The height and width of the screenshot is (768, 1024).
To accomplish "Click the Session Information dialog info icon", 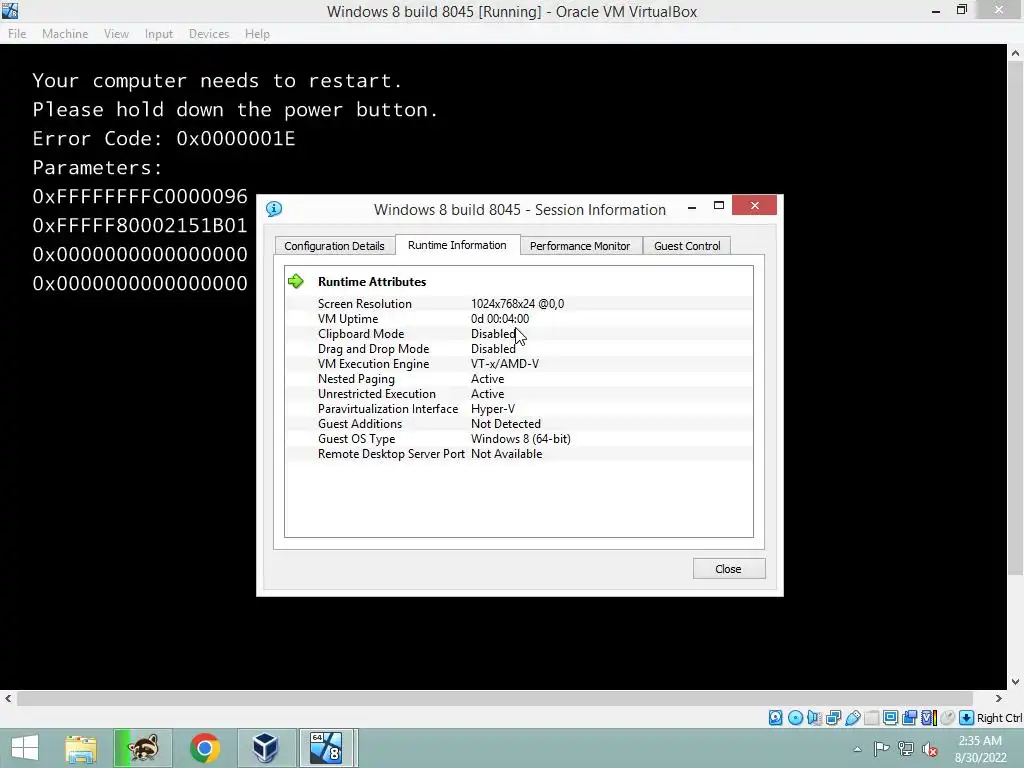I will click(x=274, y=209).
